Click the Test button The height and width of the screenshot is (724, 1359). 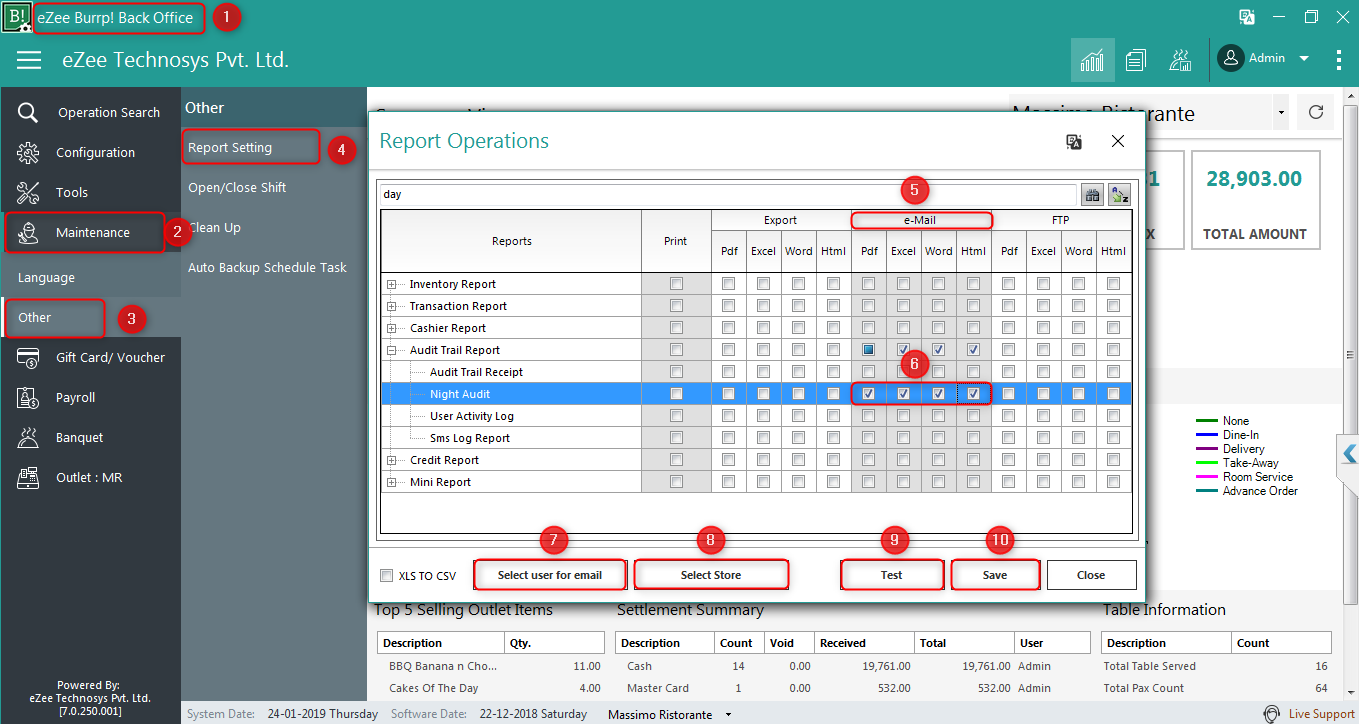point(892,575)
